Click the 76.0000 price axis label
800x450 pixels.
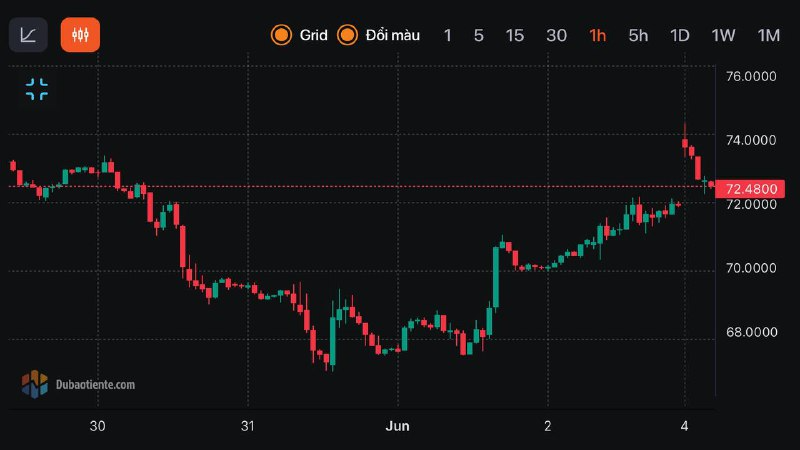(752, 77)
